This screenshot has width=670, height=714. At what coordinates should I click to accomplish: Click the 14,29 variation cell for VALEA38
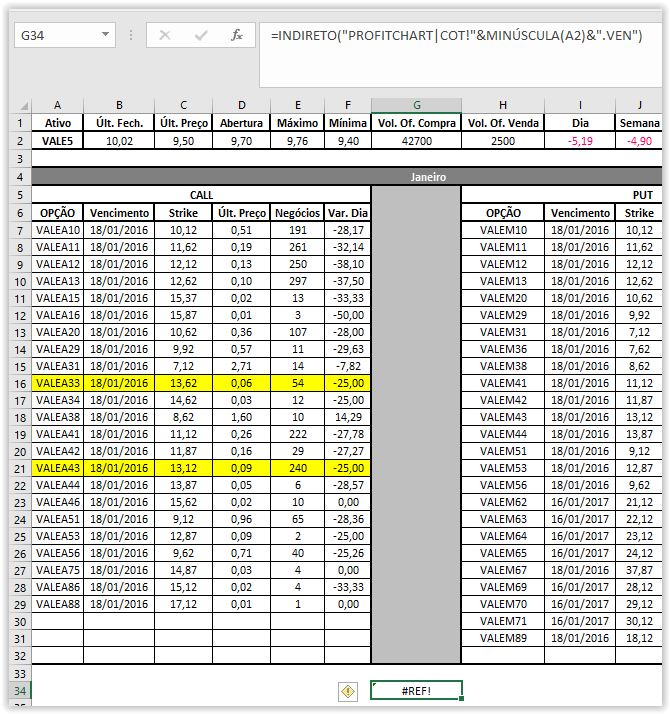click(x=348, y=417)
